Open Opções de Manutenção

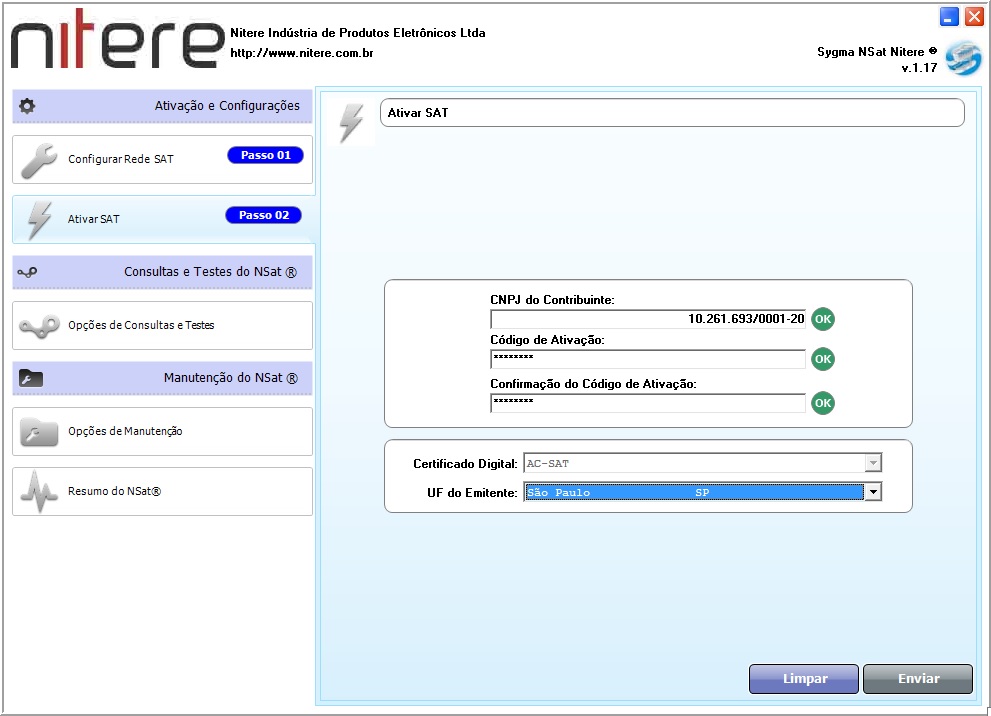point(162,432)
